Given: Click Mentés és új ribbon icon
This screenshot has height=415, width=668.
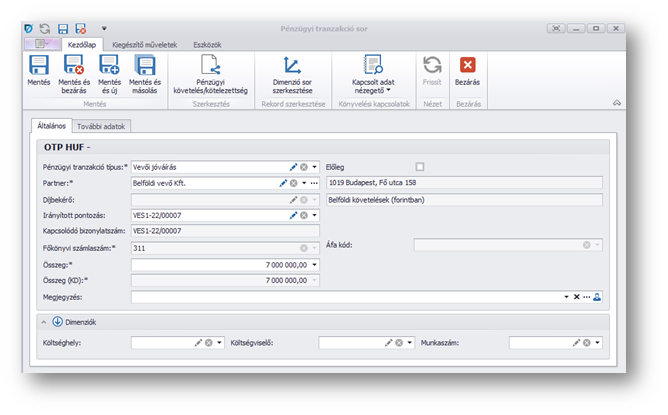Looking at the screenshot, I should tap(108, 67).
